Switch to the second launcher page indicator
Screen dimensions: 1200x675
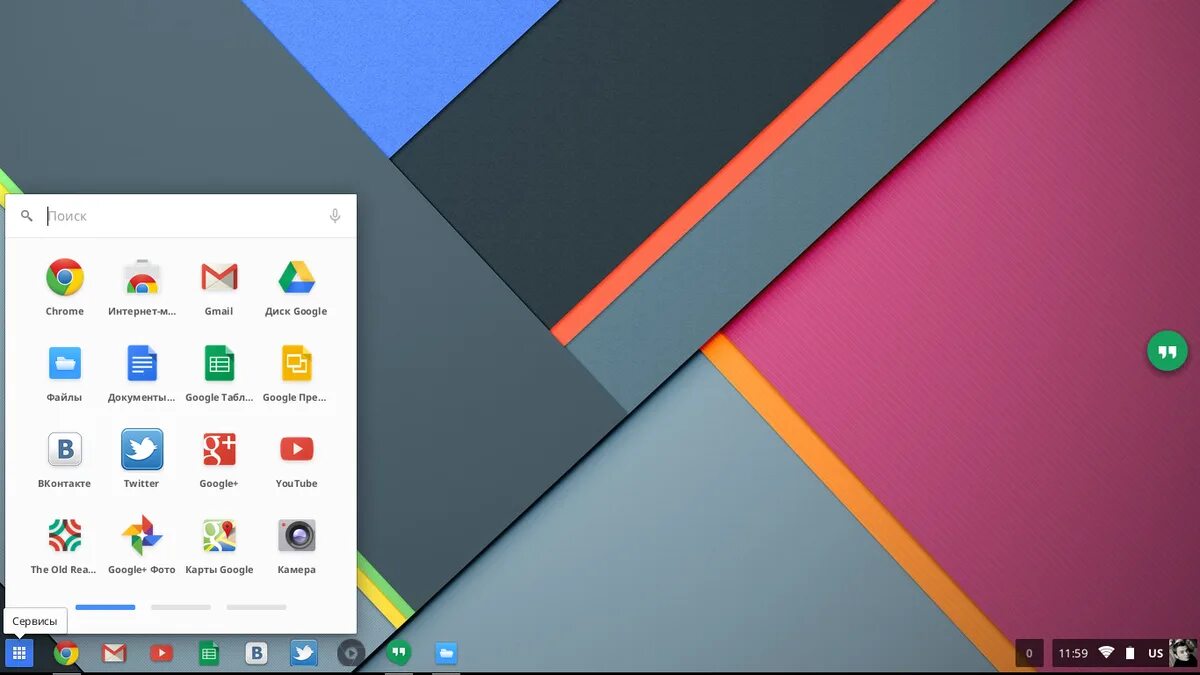tap(181, 607)
